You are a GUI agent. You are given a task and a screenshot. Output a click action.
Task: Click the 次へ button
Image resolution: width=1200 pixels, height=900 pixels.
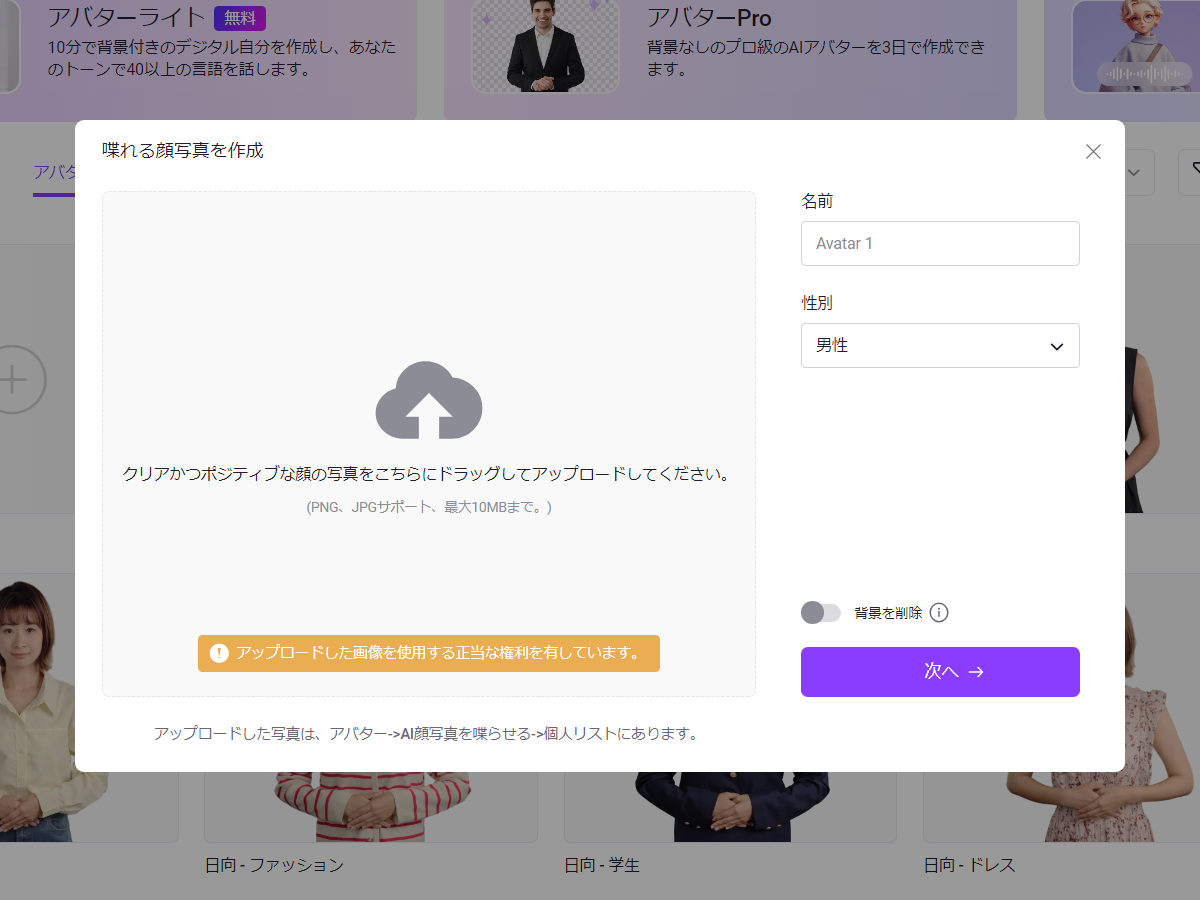940,672
